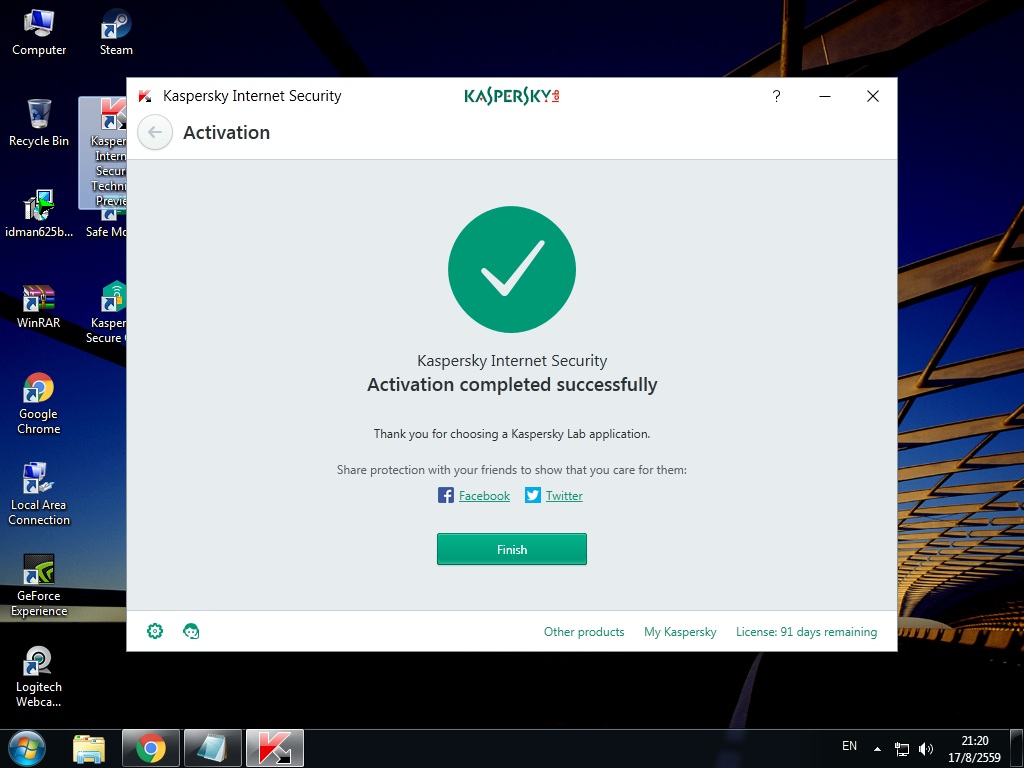
Task: Select the Recycle Bin icon
Action: point(39,123)
